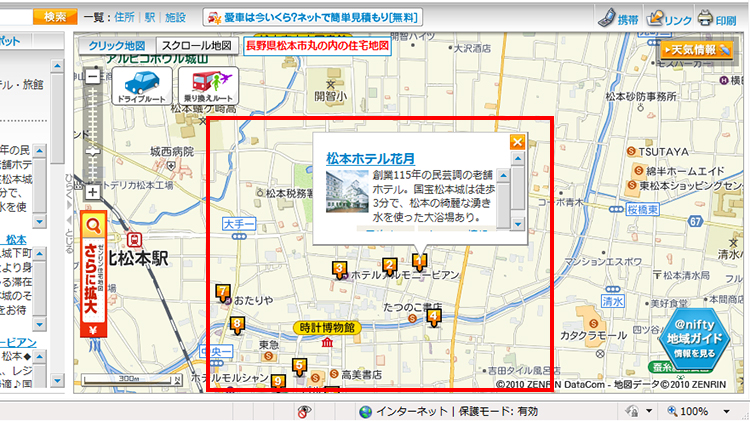Click the 中央一 intersection label

216,352
